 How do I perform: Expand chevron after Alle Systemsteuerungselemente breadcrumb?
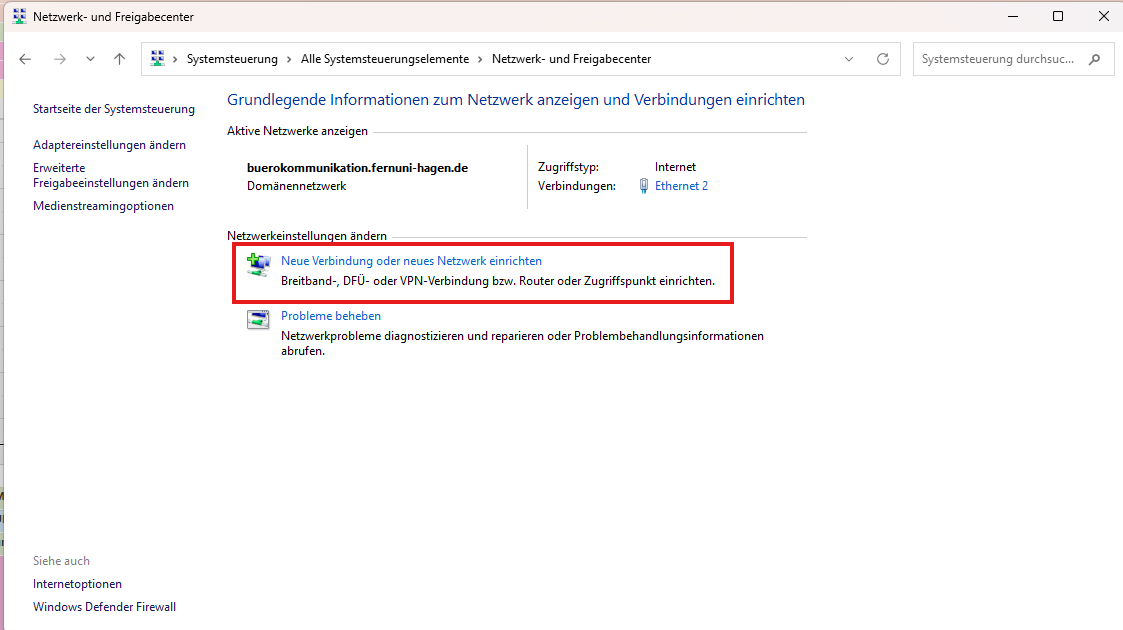pos(481,59)
